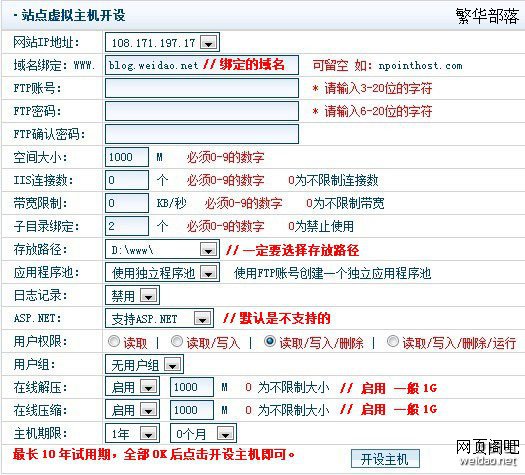
Task: Click the 在线压缩 size field
Action: click(192, 410)
